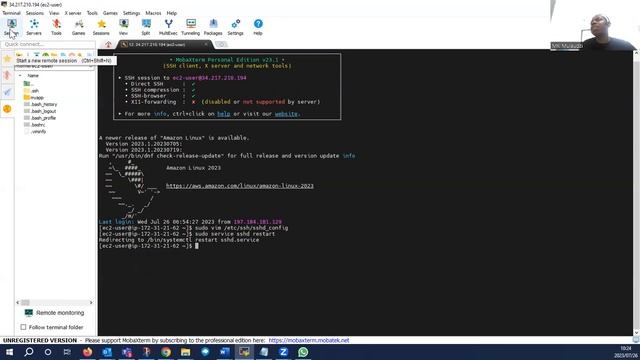Image resolution: width=640 pixels, height=360 pixels.
Task: Open the Macros menu
Action: click(153, 13)
